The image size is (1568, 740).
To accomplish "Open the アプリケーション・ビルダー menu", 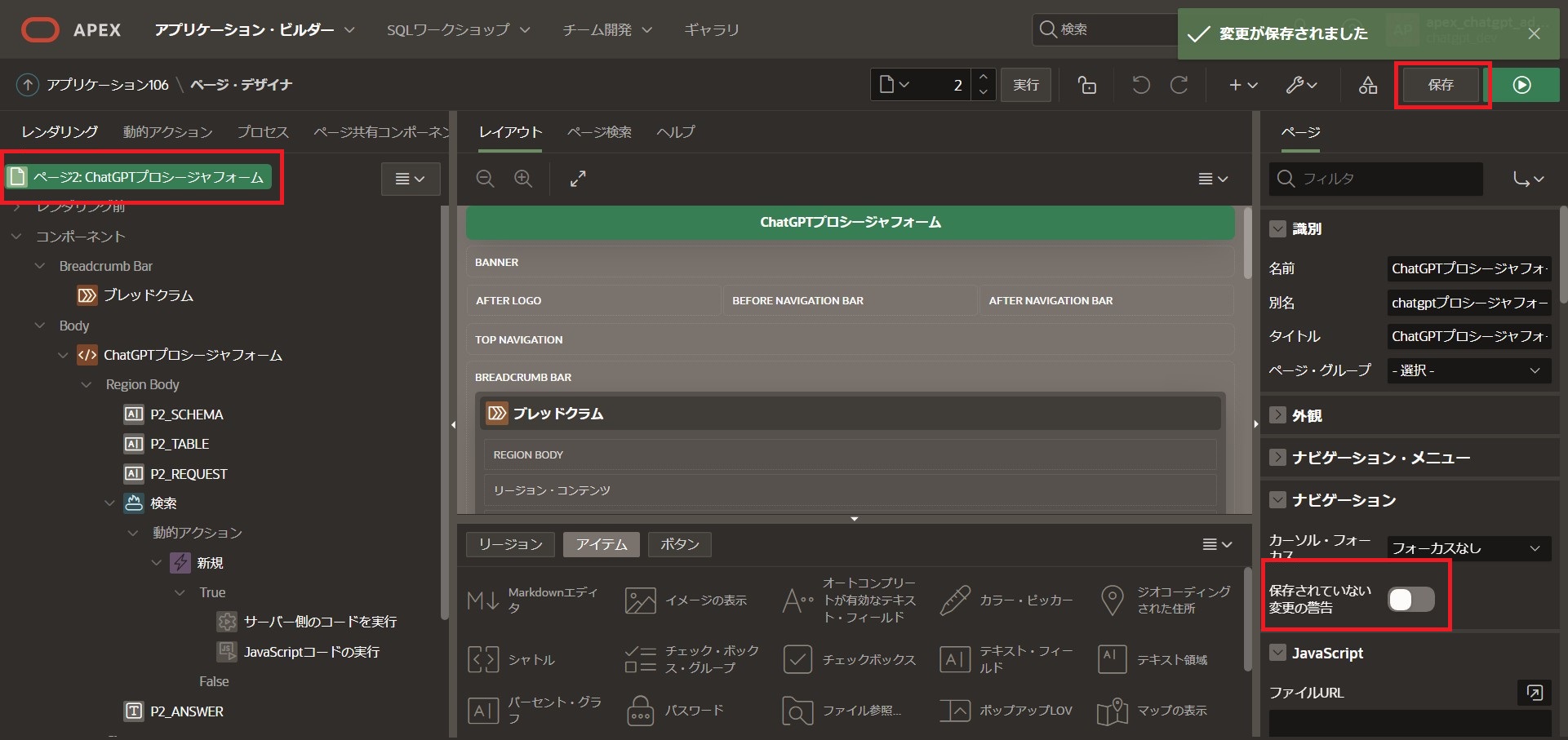I will [255, 30].
